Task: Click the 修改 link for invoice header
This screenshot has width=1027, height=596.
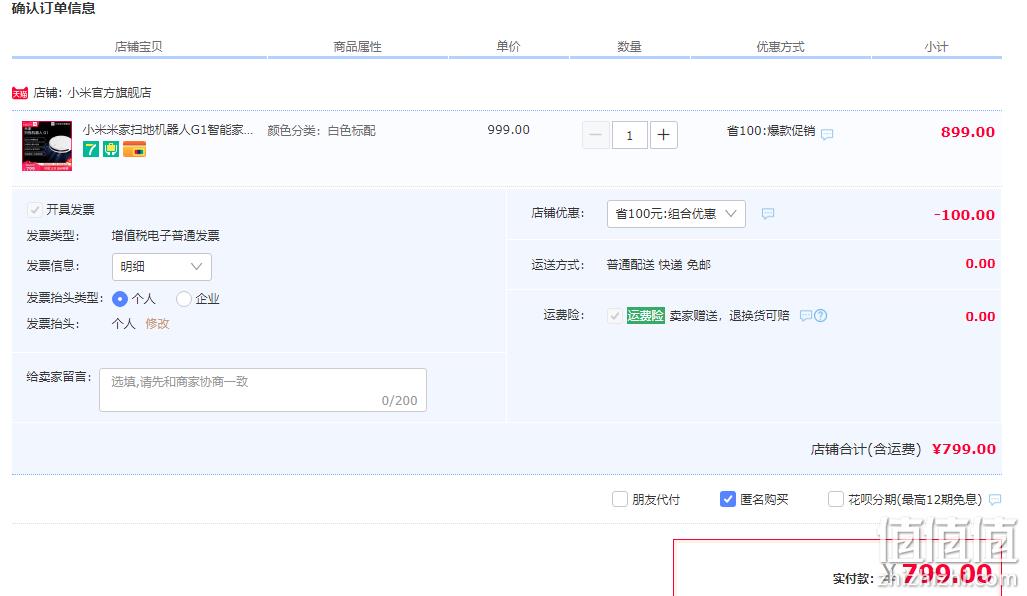Action: tap(157, 324)
